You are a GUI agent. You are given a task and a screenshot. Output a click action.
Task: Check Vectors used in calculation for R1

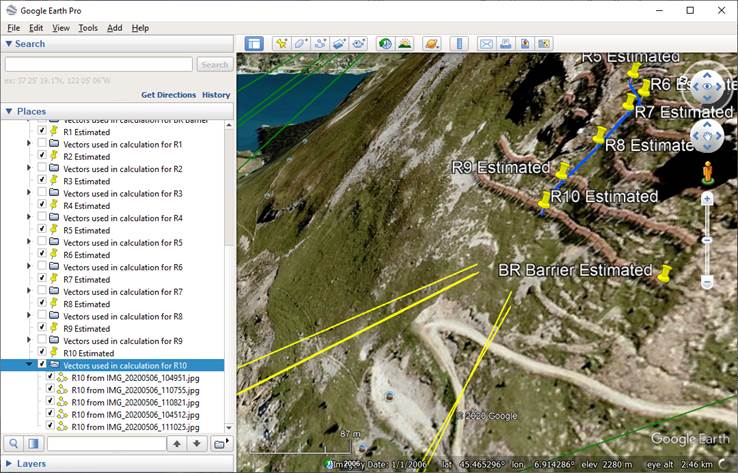[42, 143]
